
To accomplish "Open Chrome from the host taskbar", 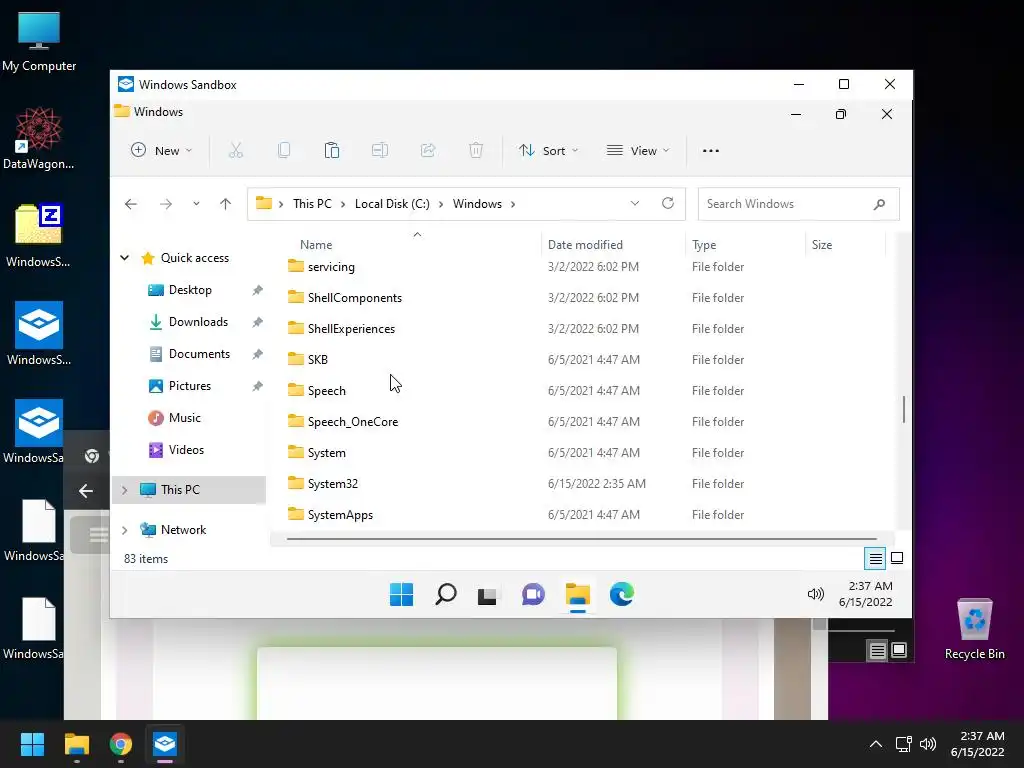I will 121,744.
